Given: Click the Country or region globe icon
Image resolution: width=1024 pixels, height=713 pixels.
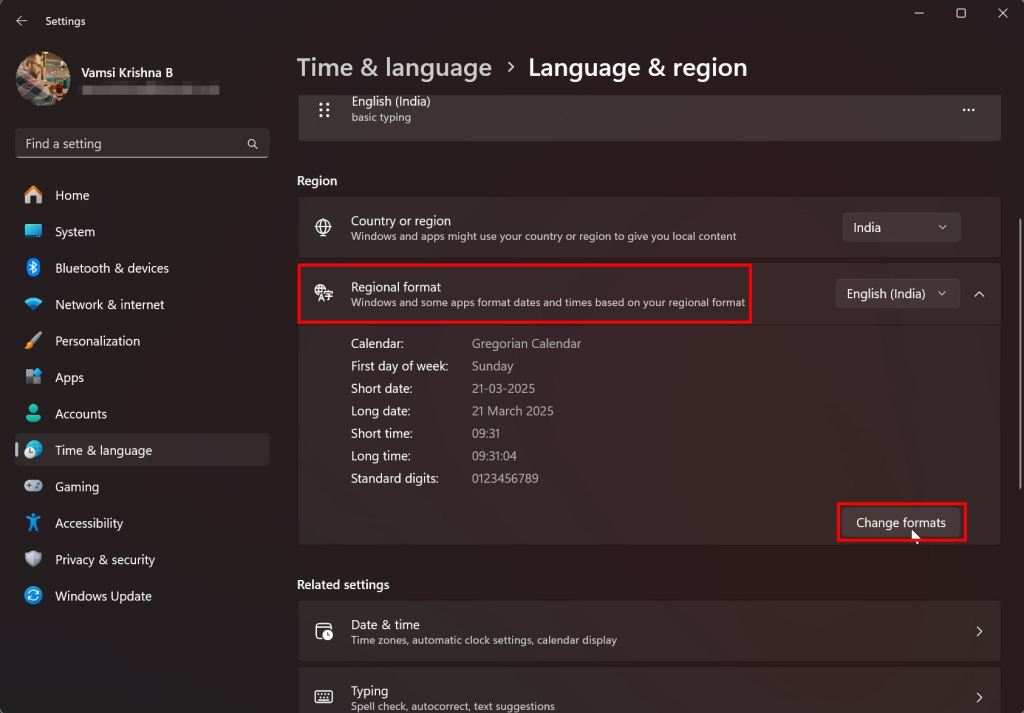Looking at the screenshot, I should [323, 227].
